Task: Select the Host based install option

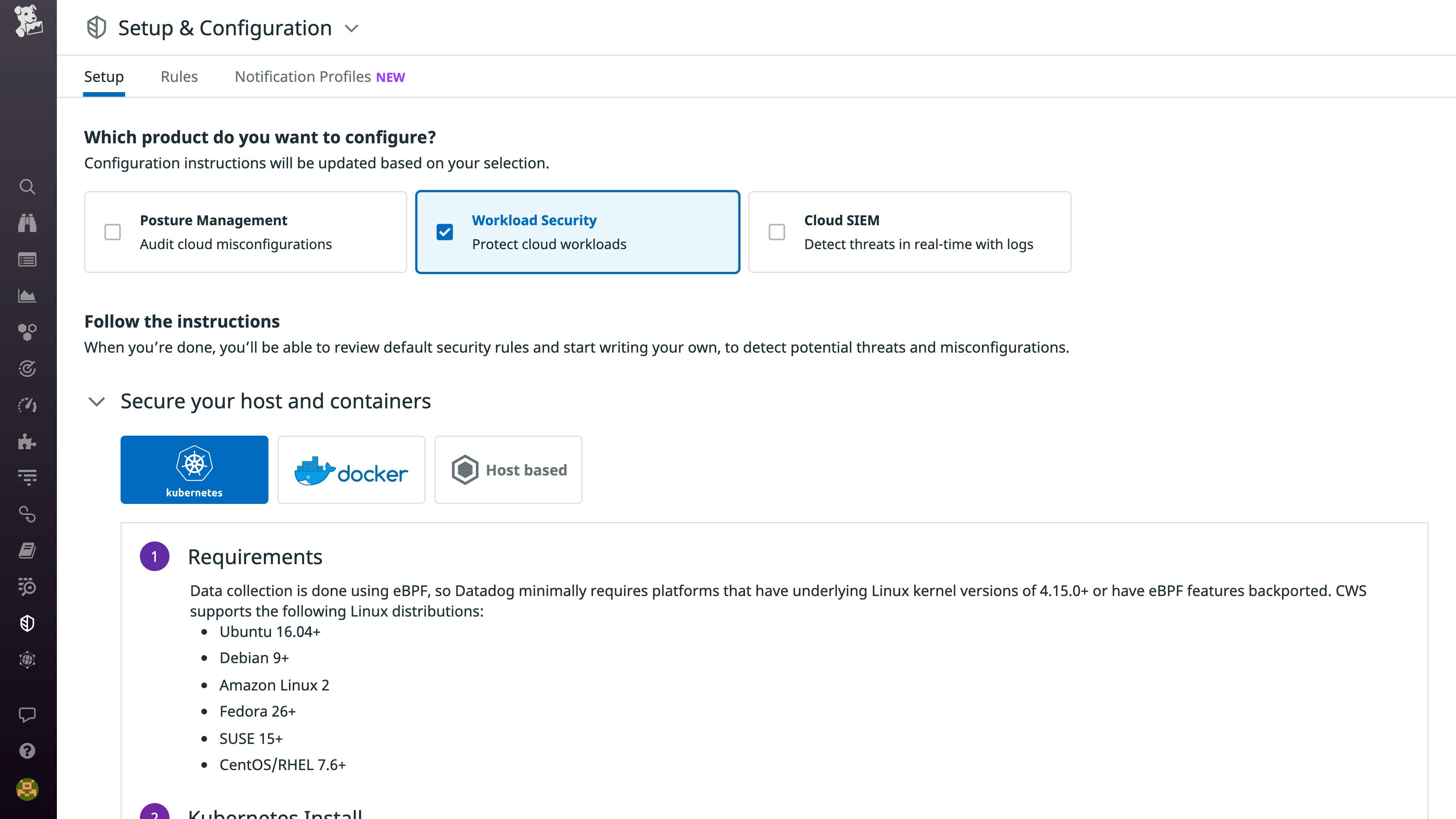Action: tap(508, 470)
